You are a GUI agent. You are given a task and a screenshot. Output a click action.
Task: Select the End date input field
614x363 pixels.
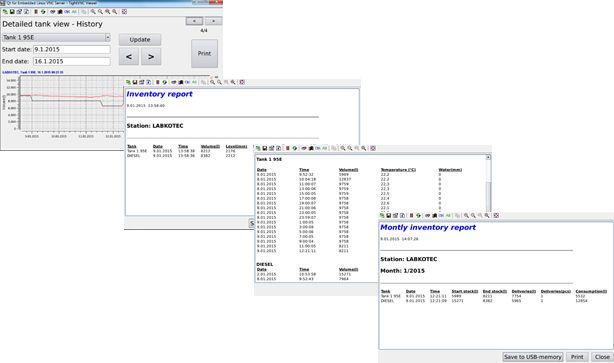tap(72, 61)
